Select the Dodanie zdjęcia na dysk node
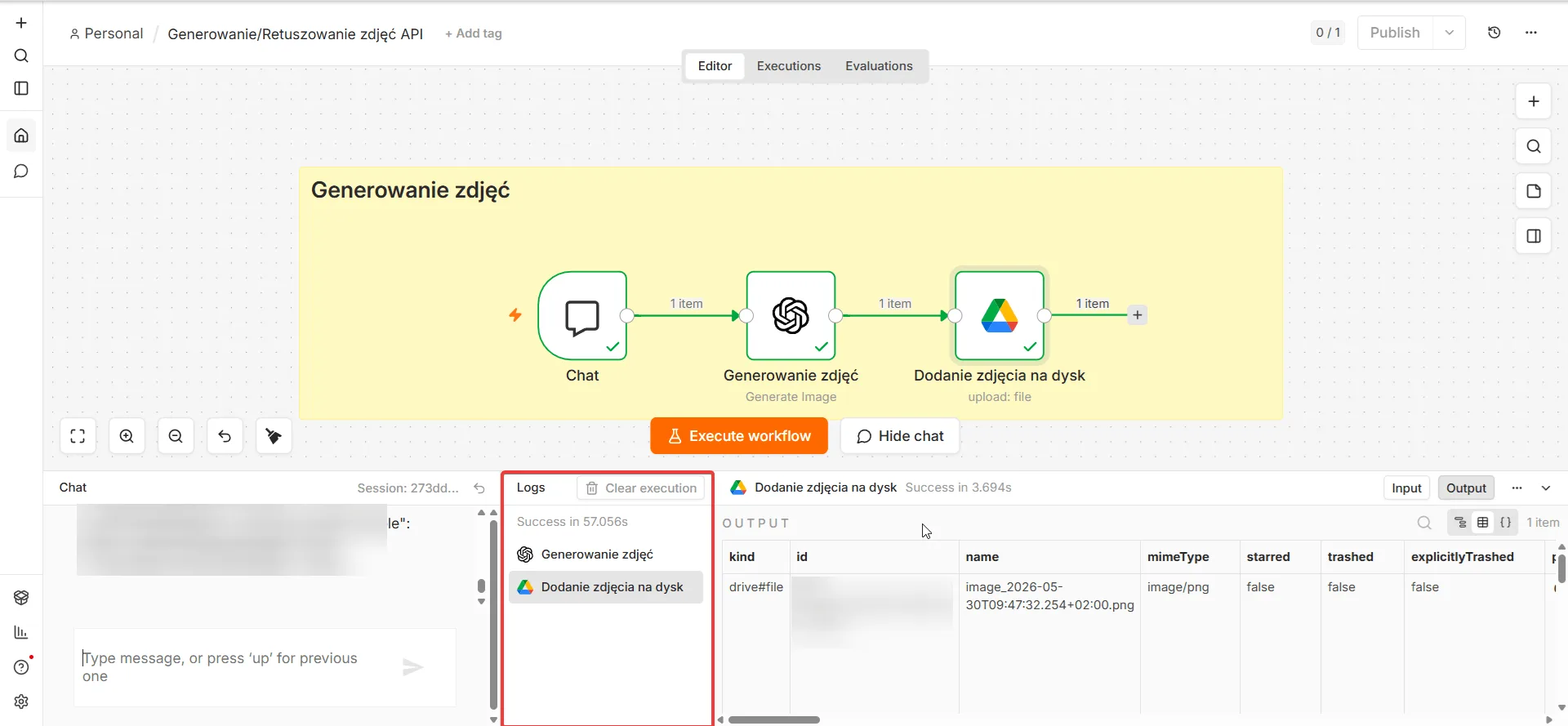This screenshot has height=726, width=1568. pyautogui.click(x=1000, y=315)
